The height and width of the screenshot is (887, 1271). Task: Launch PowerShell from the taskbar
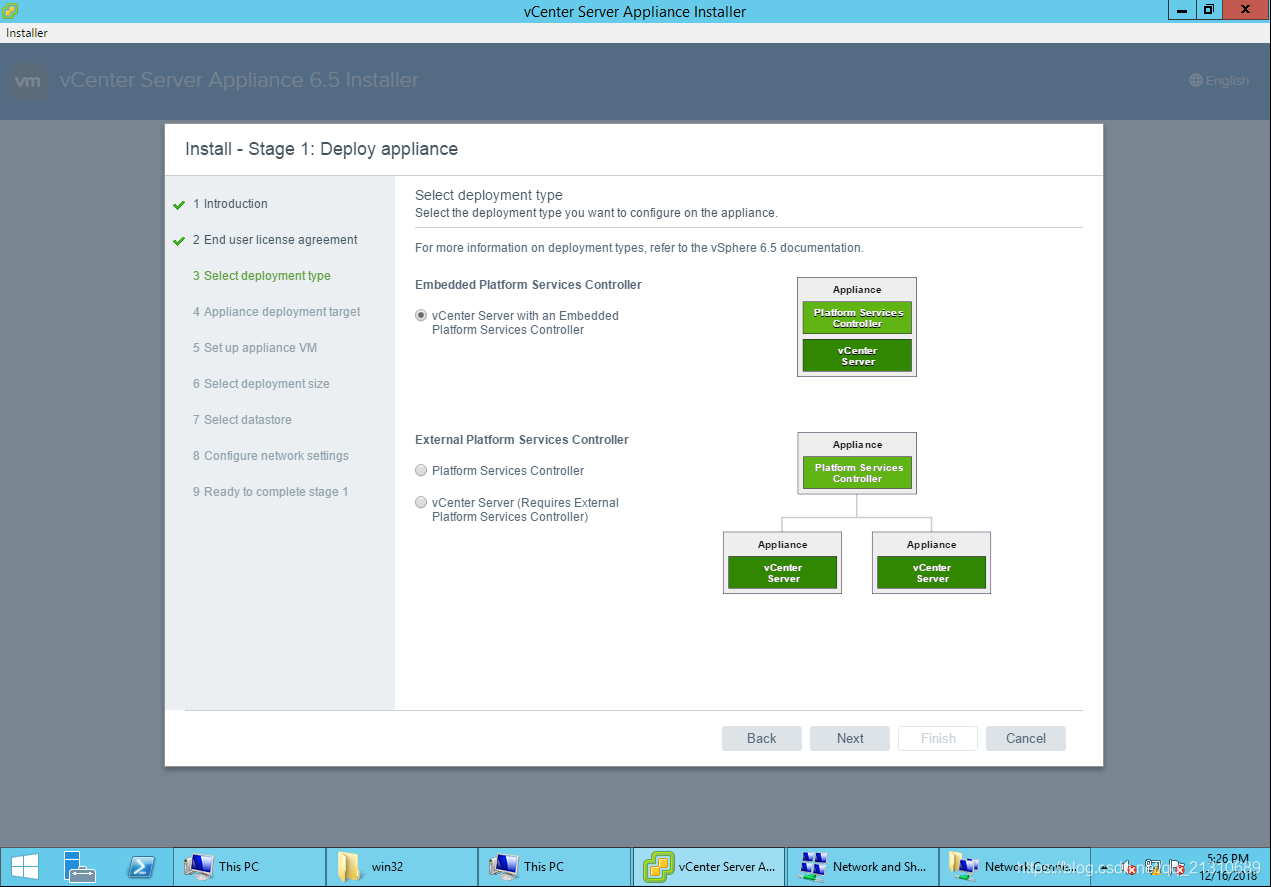pos(140,867)
